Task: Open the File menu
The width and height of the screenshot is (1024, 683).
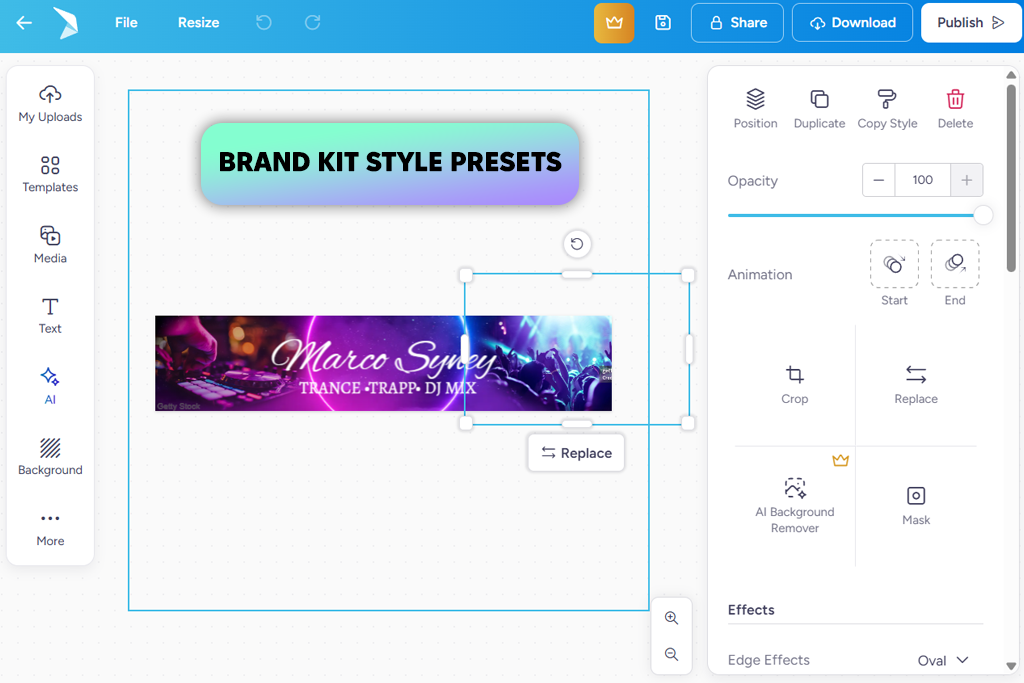Action: tap(126, 23)
